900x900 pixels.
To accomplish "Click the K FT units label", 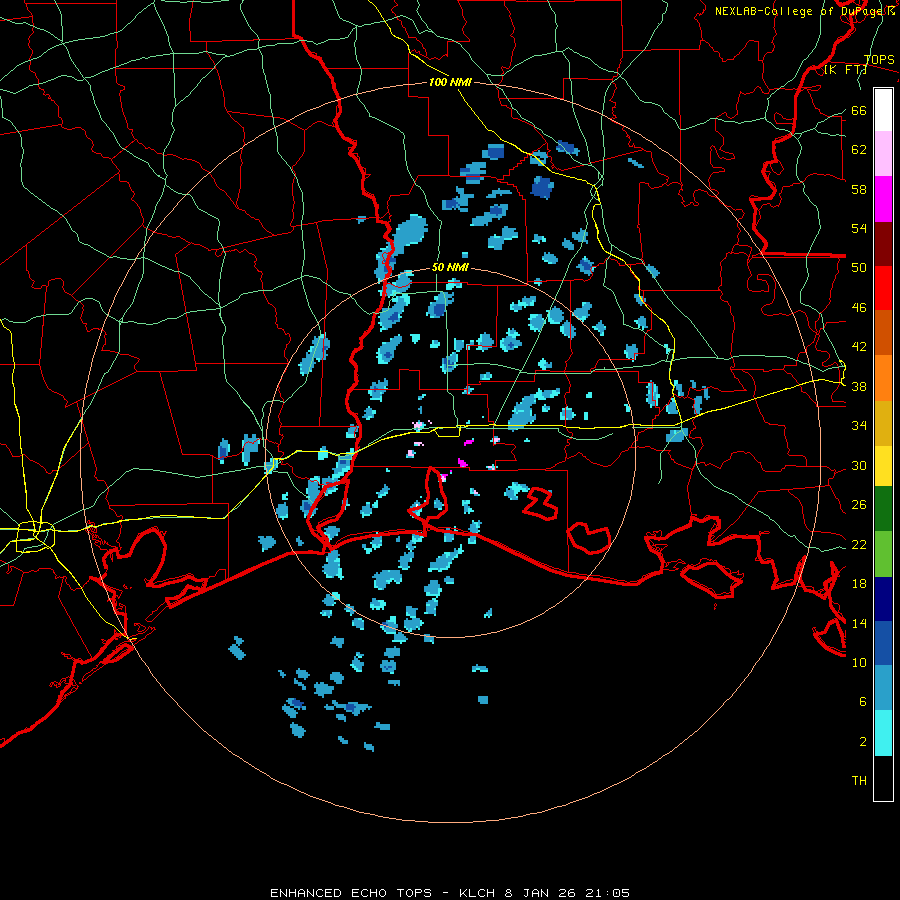I will [x=846, y=70].
